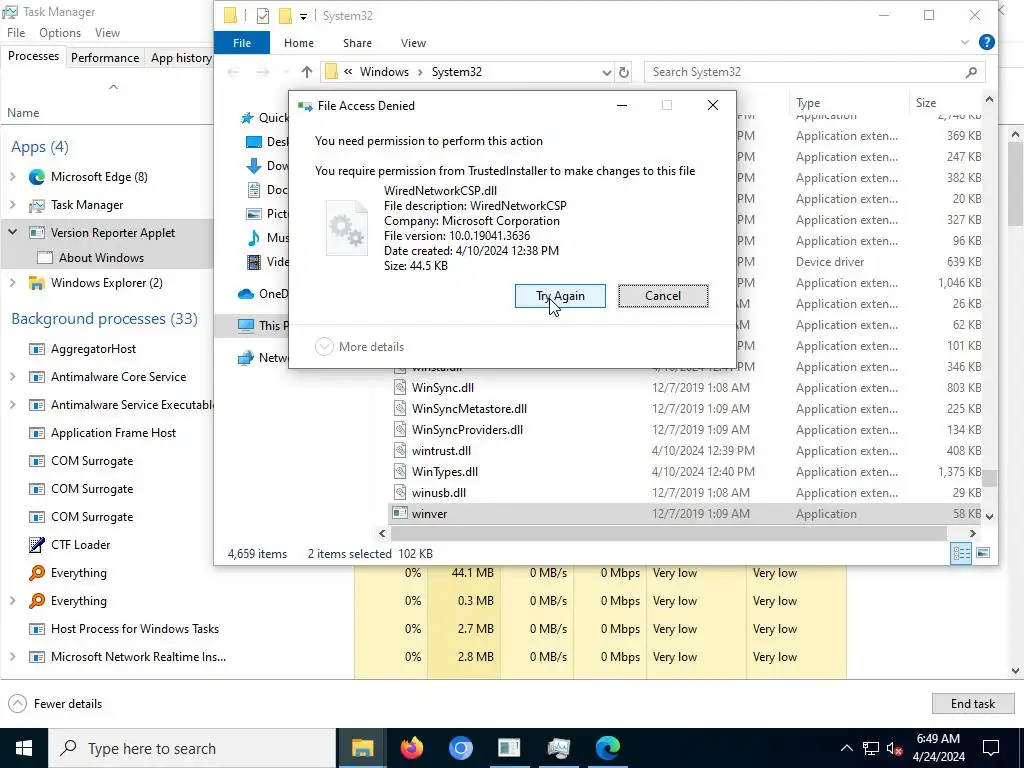This screenshot has height=768, width=1024.
Task: Click the horizontal scrollbar in Explorer file list
Action: point(667,534)
